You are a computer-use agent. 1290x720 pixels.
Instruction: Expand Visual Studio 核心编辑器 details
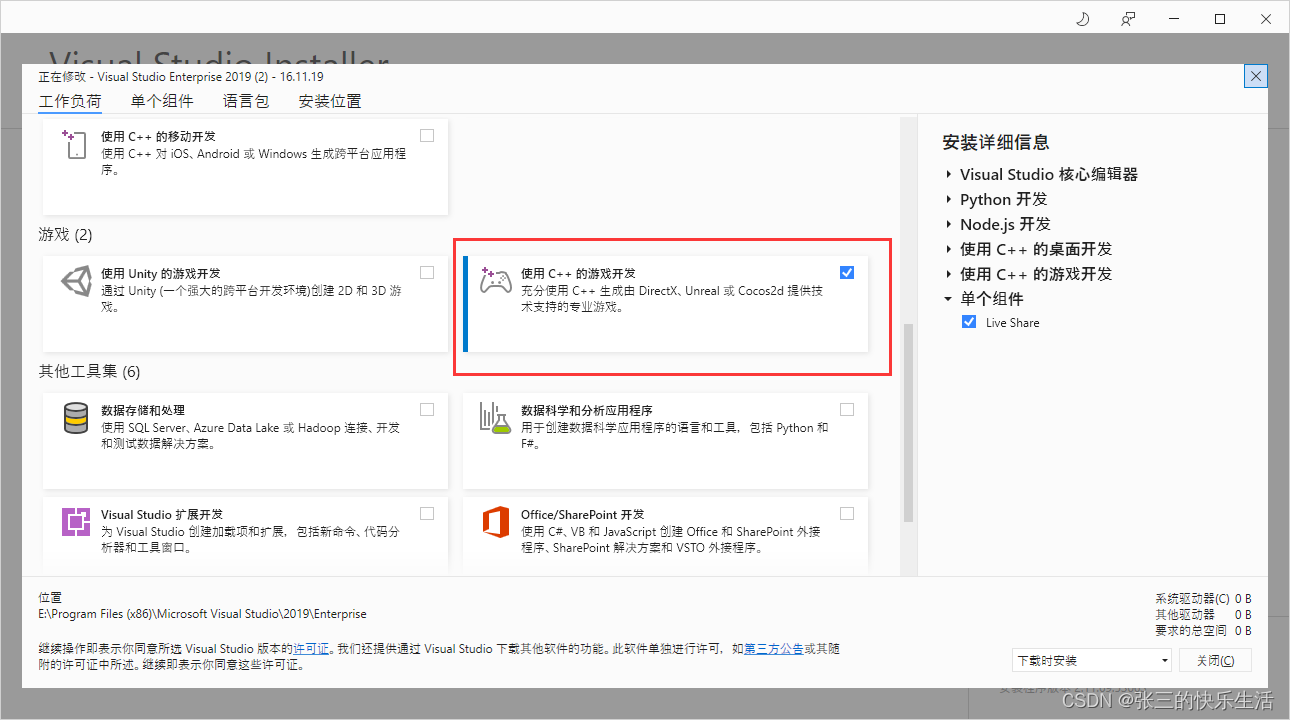[x=948, y=174]
